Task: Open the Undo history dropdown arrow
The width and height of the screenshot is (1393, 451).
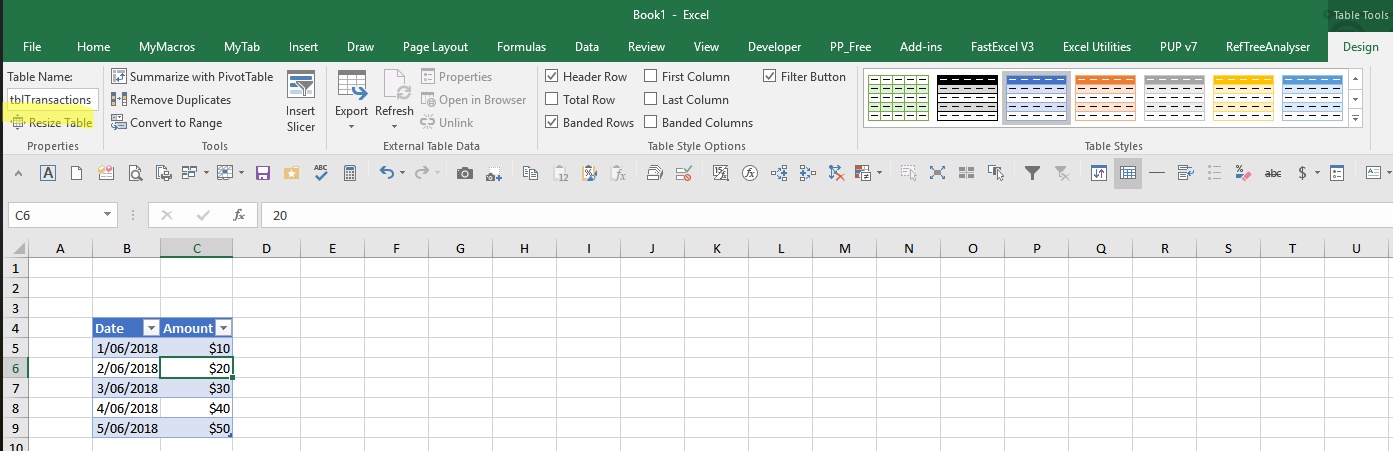Action: pos(404,173)
